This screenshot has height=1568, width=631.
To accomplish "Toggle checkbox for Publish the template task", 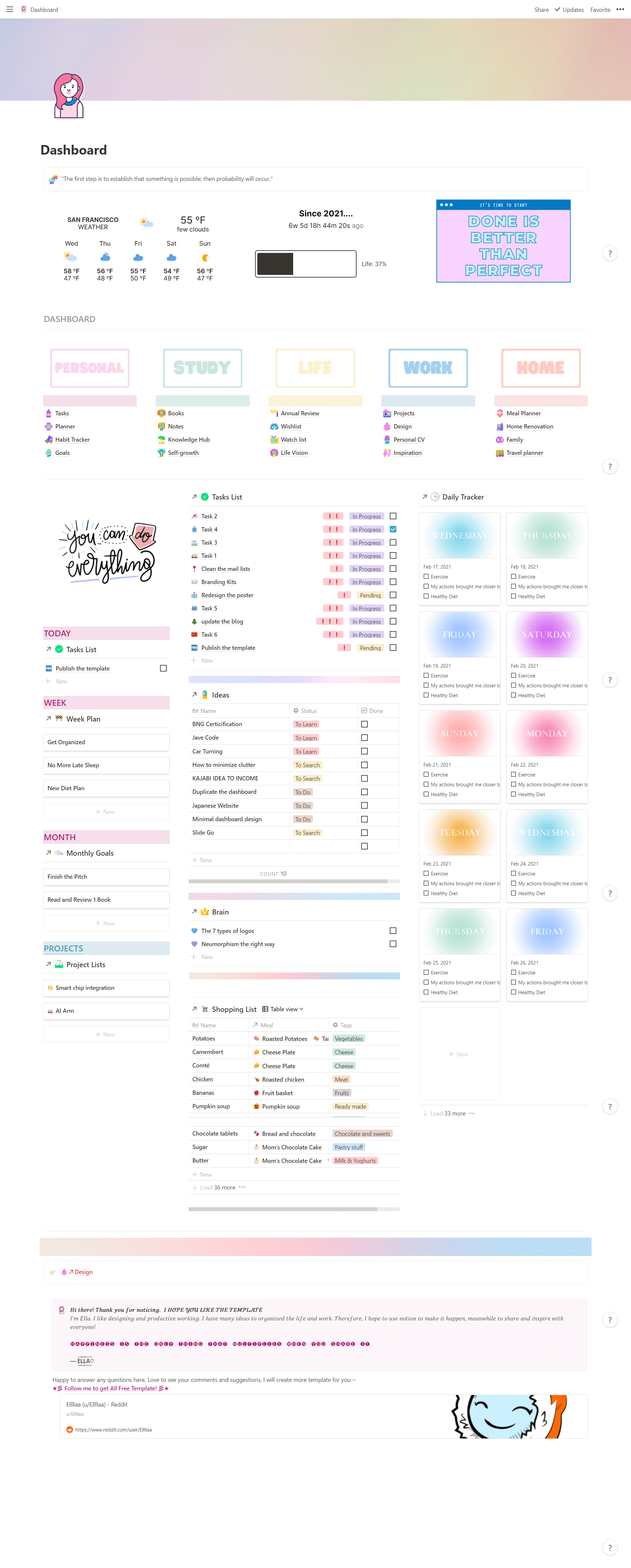I will (x=163, y=668).
